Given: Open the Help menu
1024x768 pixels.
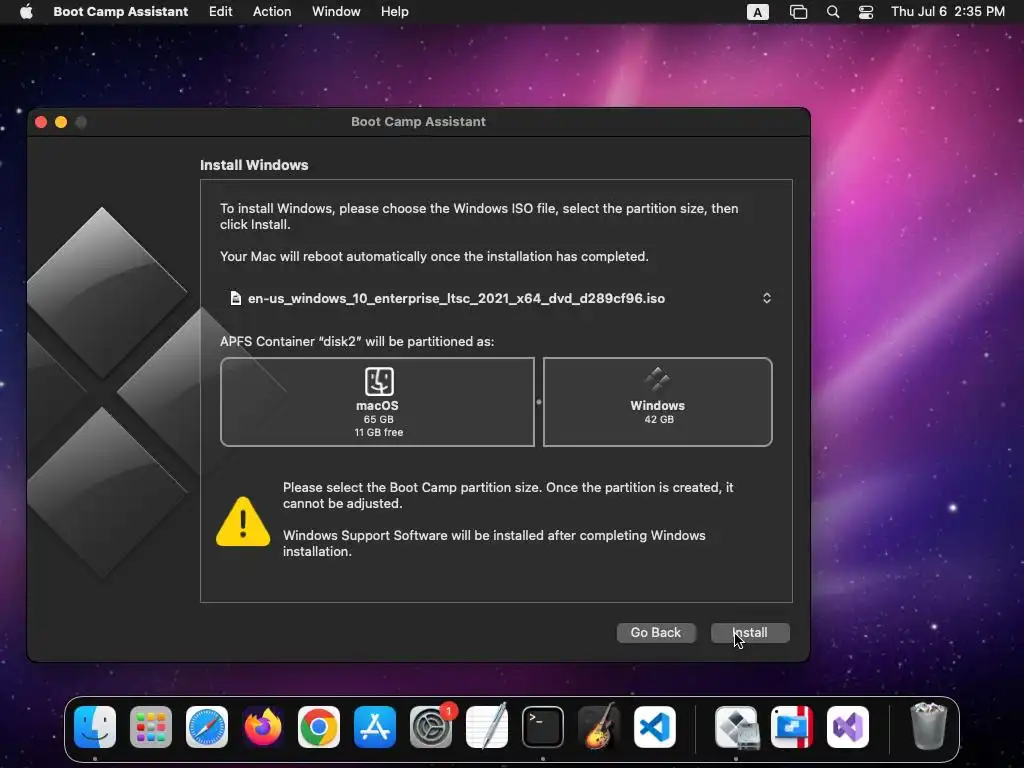Looking at the screenshot, I should pos(394,12).
